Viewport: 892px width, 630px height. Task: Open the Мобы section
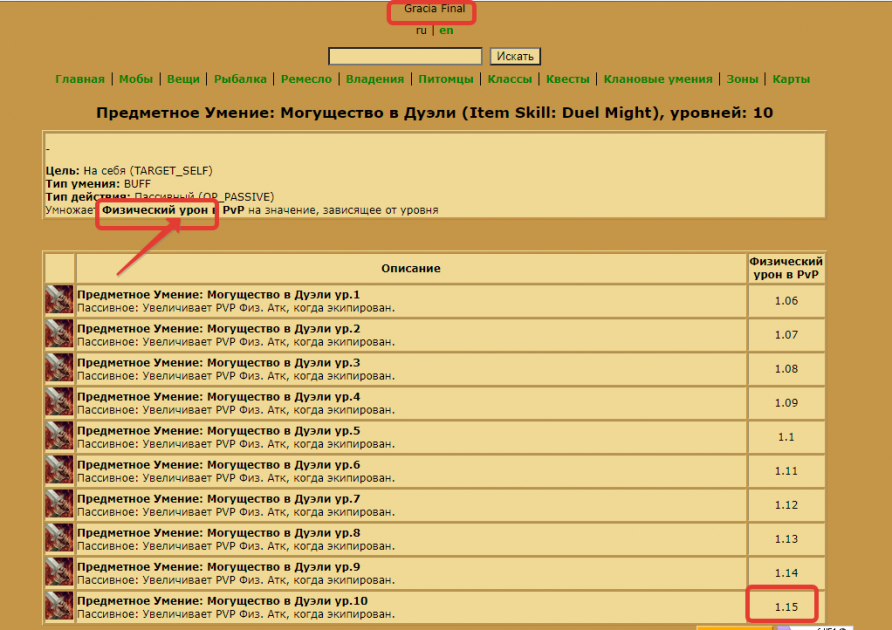tap(136, 79)
